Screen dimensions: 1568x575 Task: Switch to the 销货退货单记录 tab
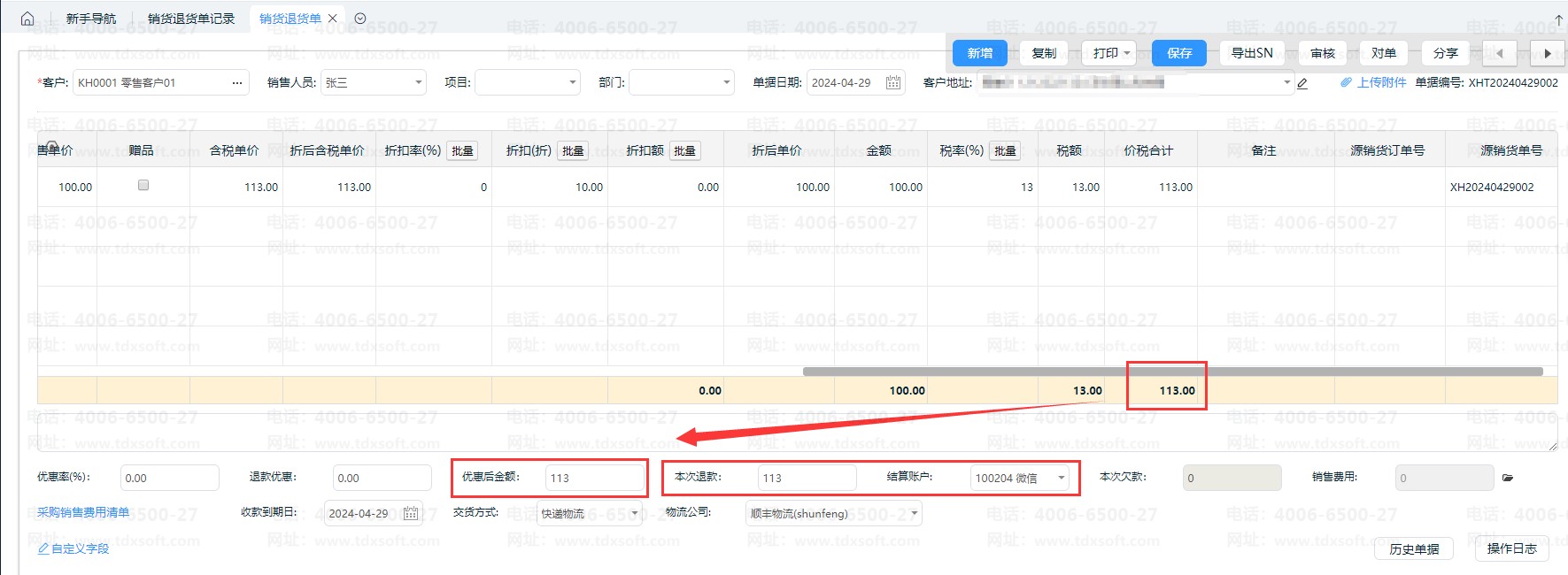191,19
